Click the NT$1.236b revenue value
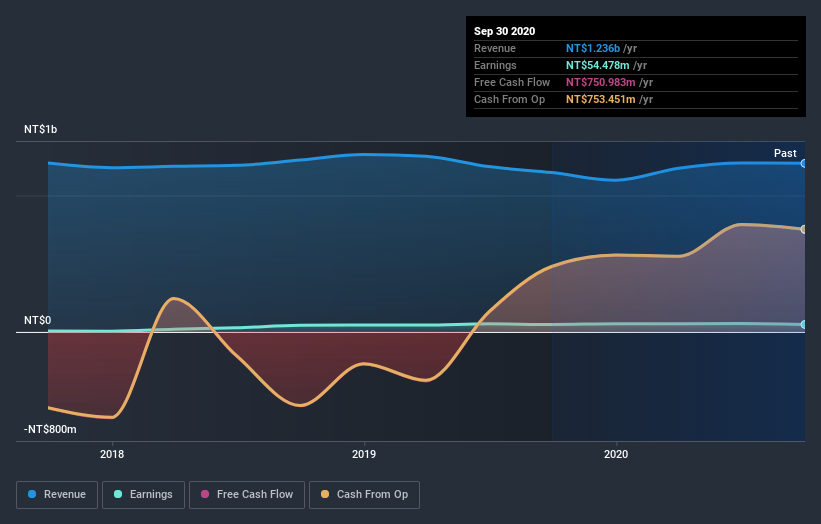The height and width of the screenshot is (524, 821). [593, 48]
